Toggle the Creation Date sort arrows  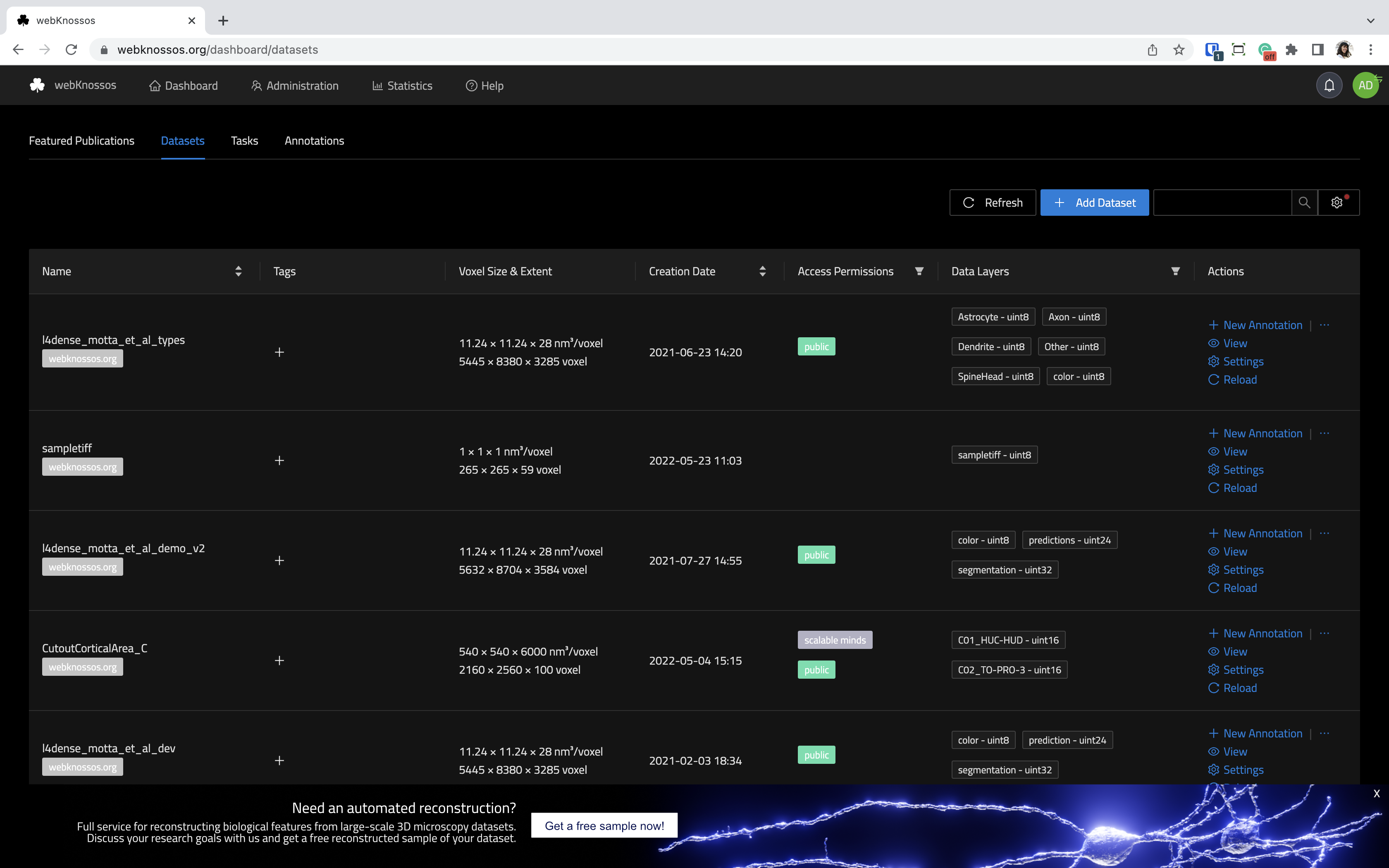(x=762, y=271)
